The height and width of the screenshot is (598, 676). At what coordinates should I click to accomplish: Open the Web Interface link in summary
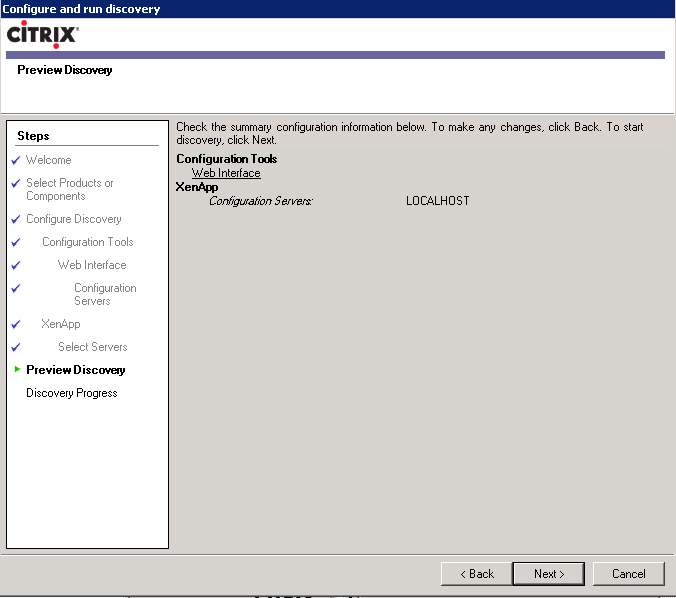tap(226, 173)
